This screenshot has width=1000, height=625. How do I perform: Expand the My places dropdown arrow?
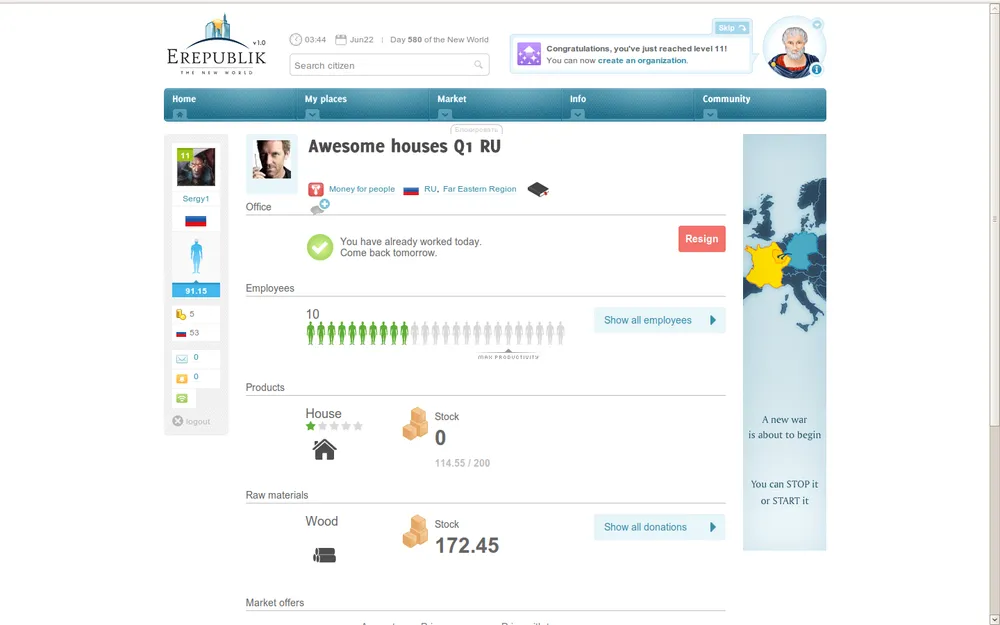click(x=312, y=114)
